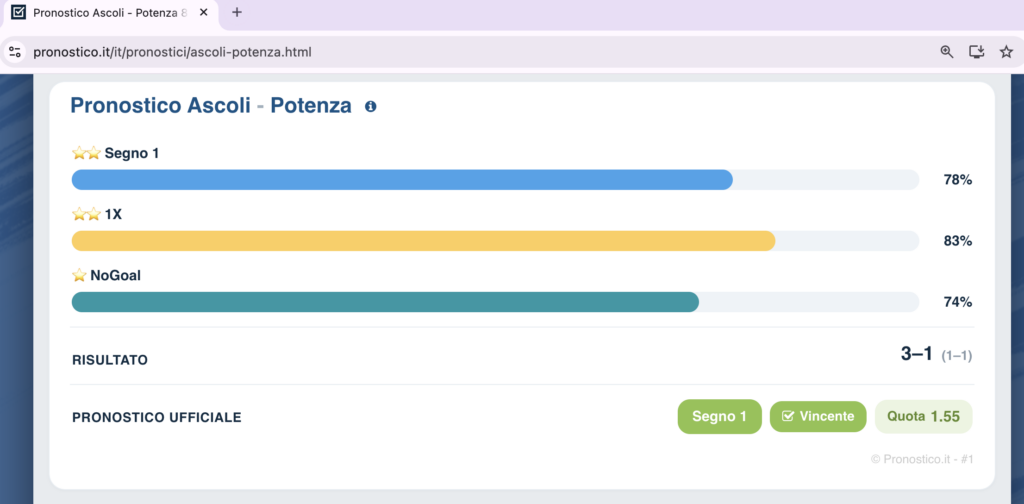Image resolution: width=1024 pixels, height=504 pixels.
Task: Click the install app icon in address bar
Action: click(976, 52)
